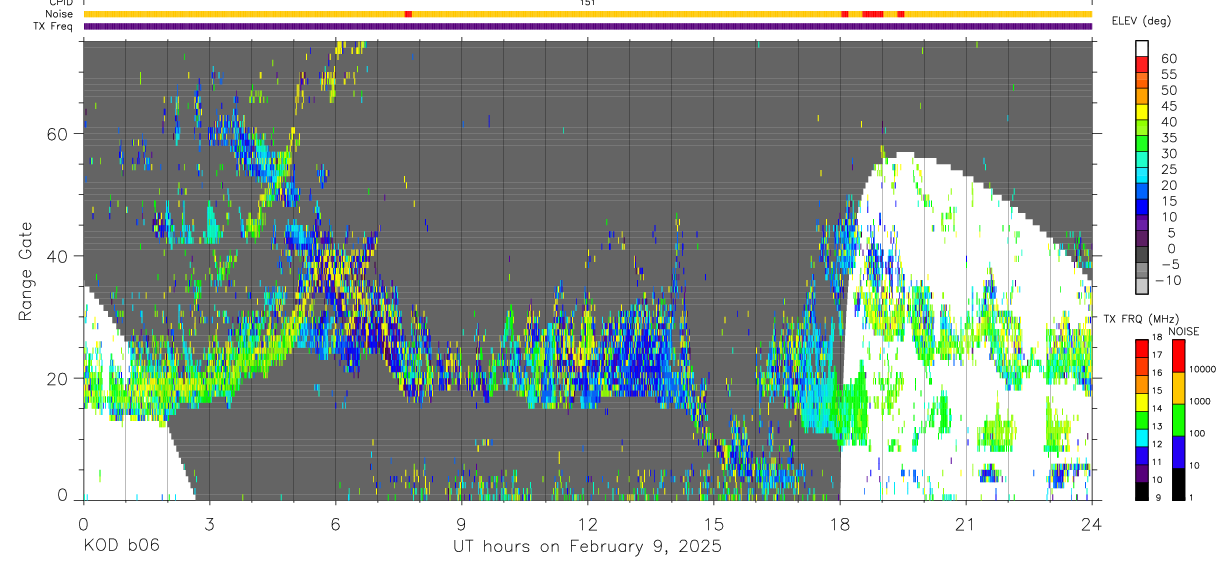Click the 'TX Freq' row label at top left
This screenshot has width=1228, height=567.
pos(54,26)
